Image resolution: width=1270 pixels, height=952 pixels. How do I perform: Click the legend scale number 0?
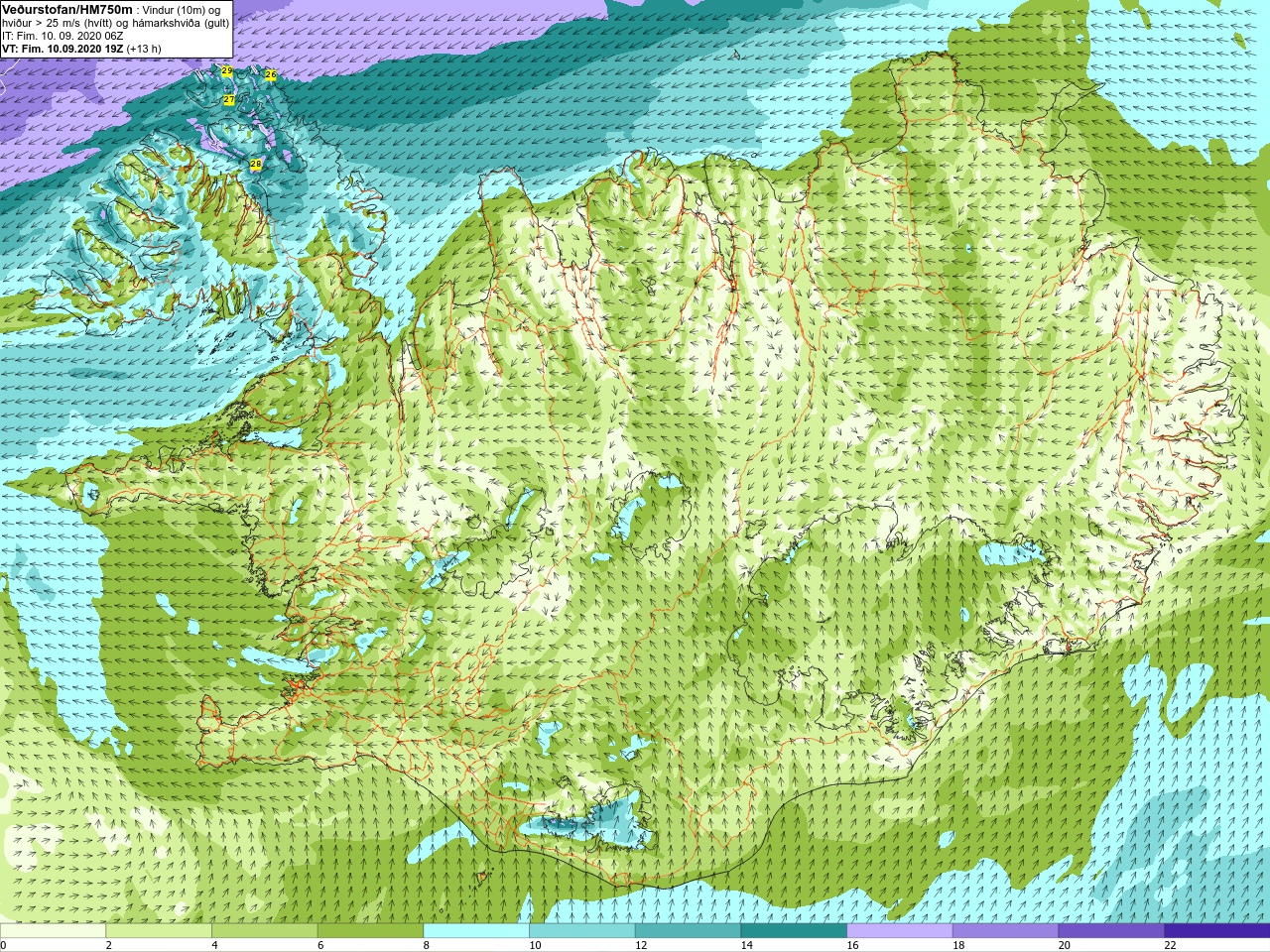[x=4, y=945]
